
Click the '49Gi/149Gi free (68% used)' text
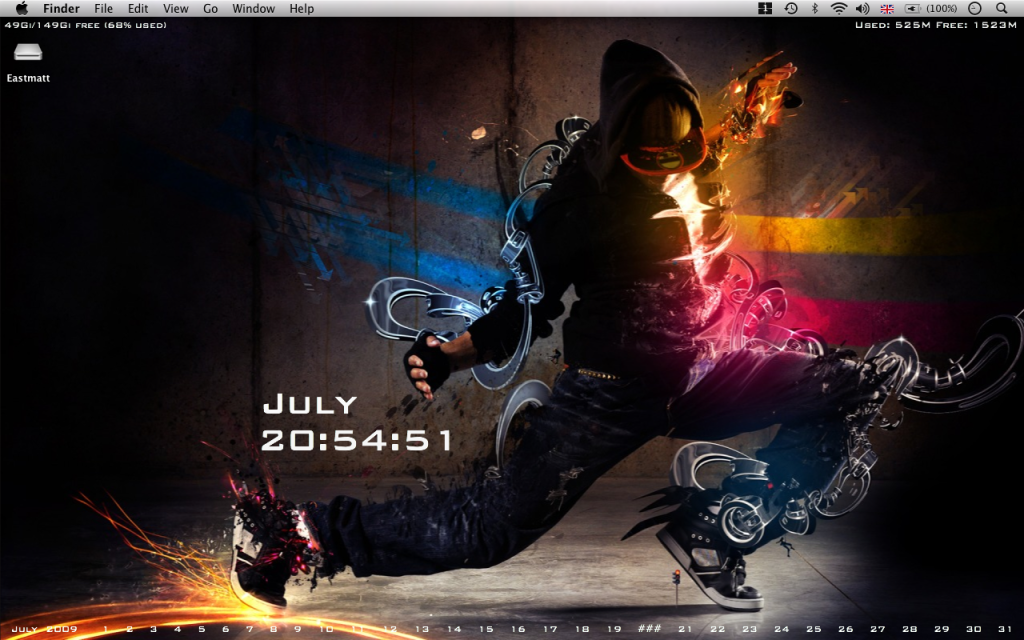tap(86, 25)
